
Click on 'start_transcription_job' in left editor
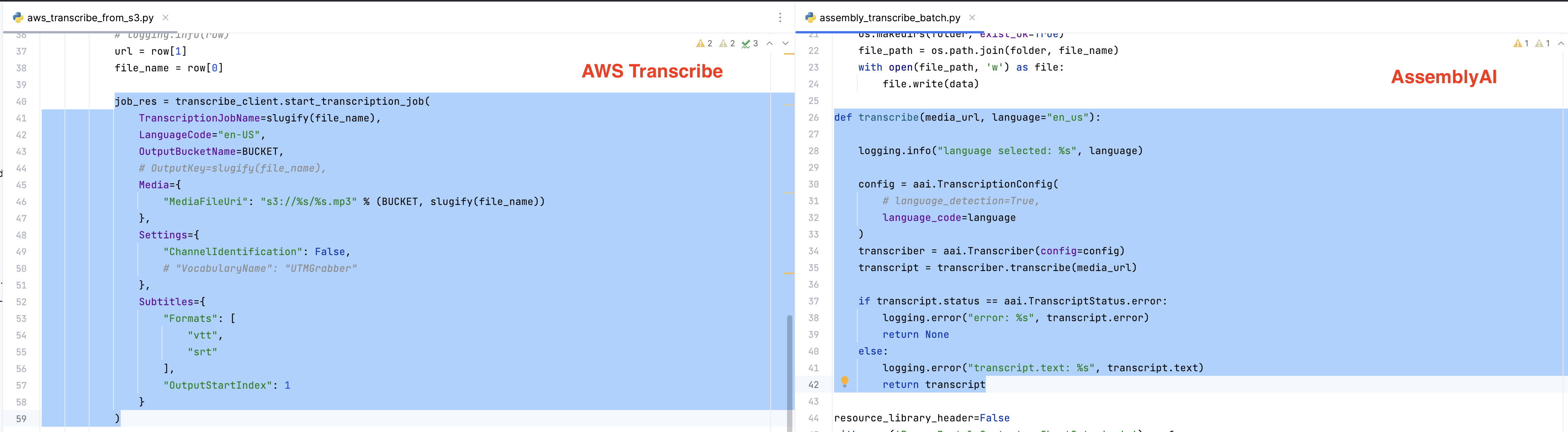click(354, 102)
